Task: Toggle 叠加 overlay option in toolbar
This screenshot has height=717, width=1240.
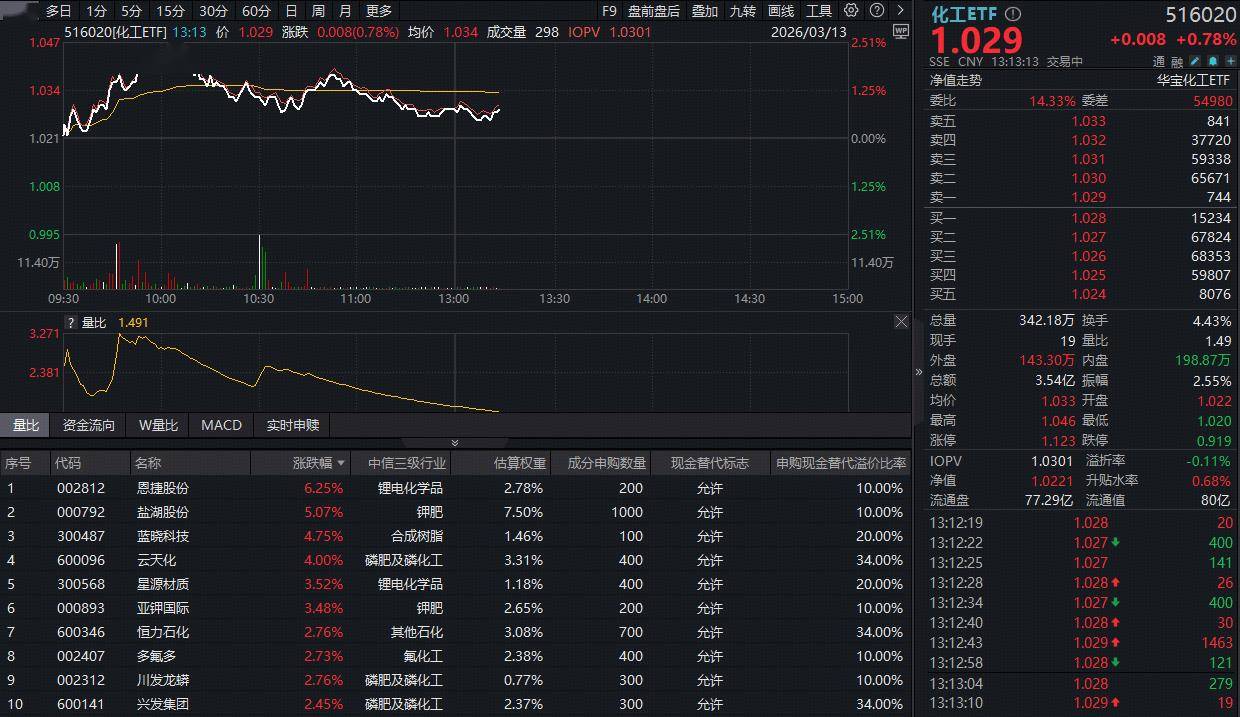Action: [x=704, y=11]
